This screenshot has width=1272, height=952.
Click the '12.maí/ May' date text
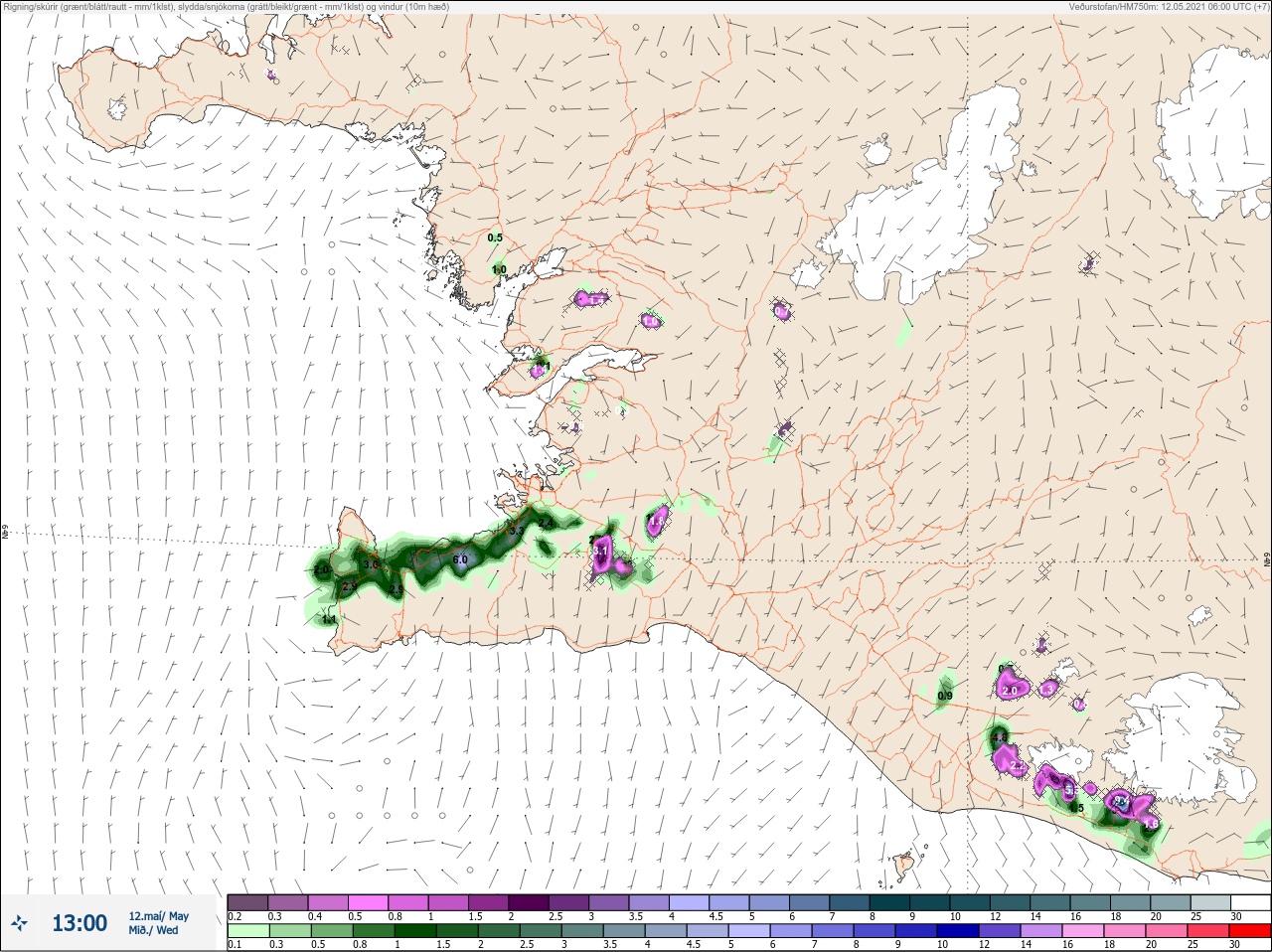pyautogui.click(x=158, y=916)
